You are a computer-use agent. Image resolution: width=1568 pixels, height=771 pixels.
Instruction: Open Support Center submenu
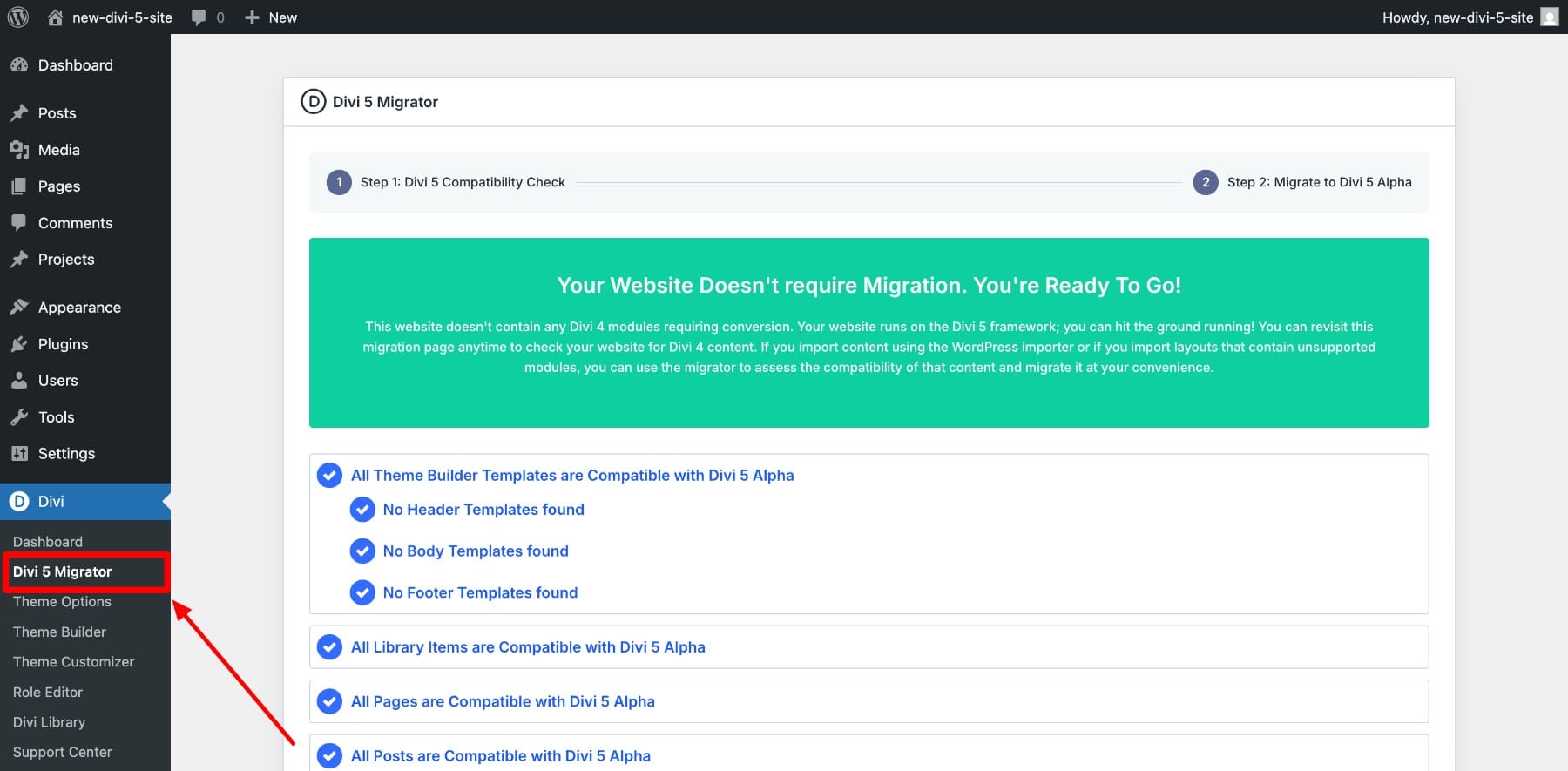click(62, 753)
